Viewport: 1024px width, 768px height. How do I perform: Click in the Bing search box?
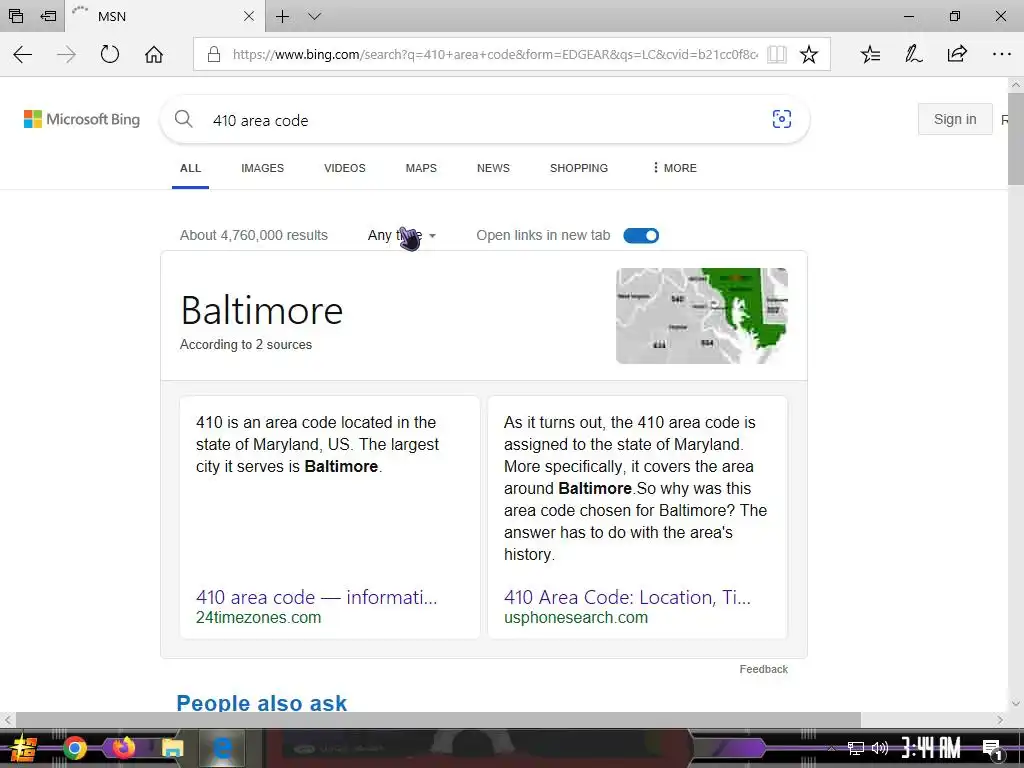coord(483,120)
